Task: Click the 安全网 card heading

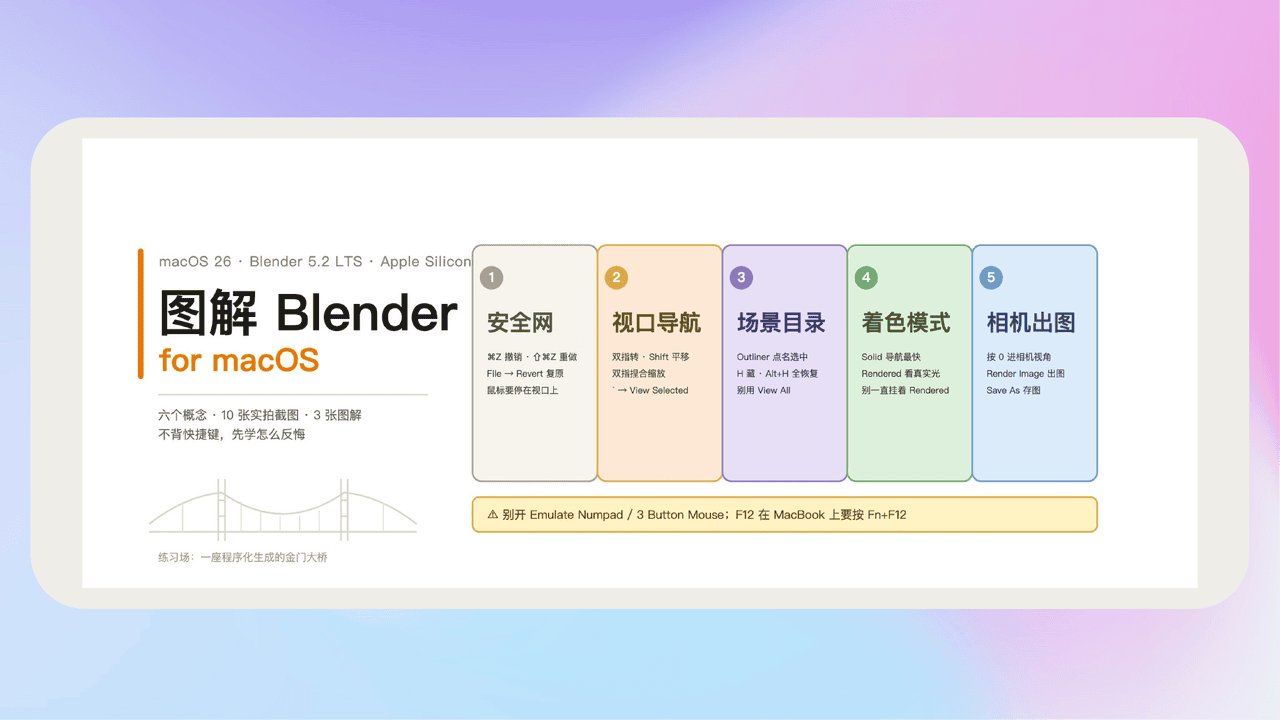Action: [x=520, y=323]
